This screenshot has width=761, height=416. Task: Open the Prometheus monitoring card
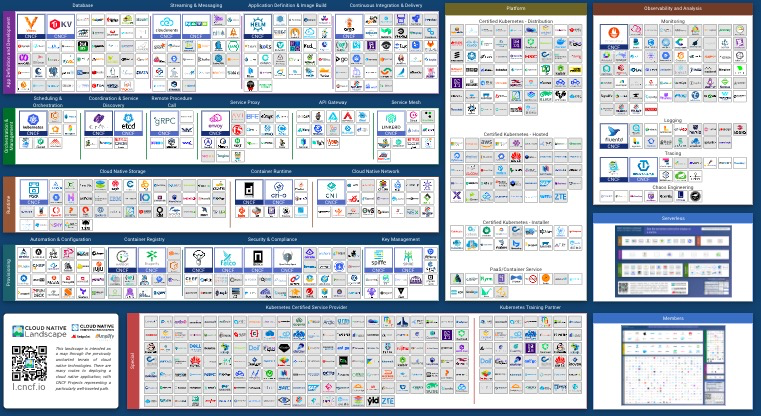pyautogui.click(x=614, y=37)
